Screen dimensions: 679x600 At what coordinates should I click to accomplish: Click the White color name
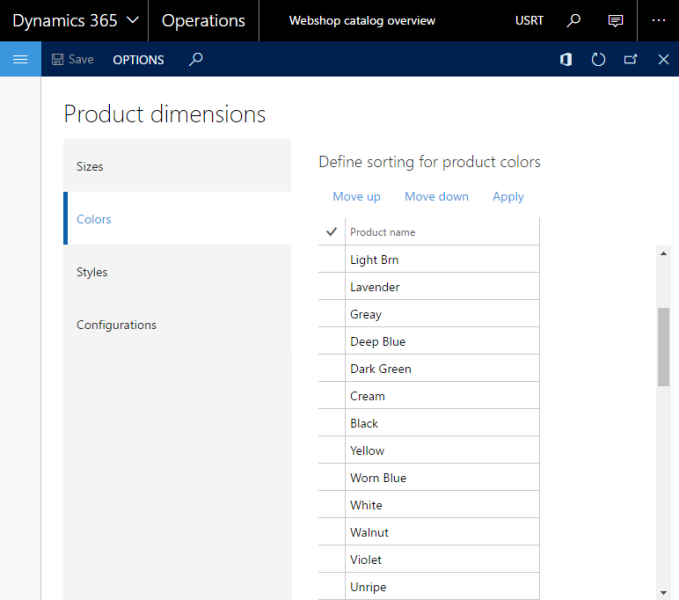point(366,505)
